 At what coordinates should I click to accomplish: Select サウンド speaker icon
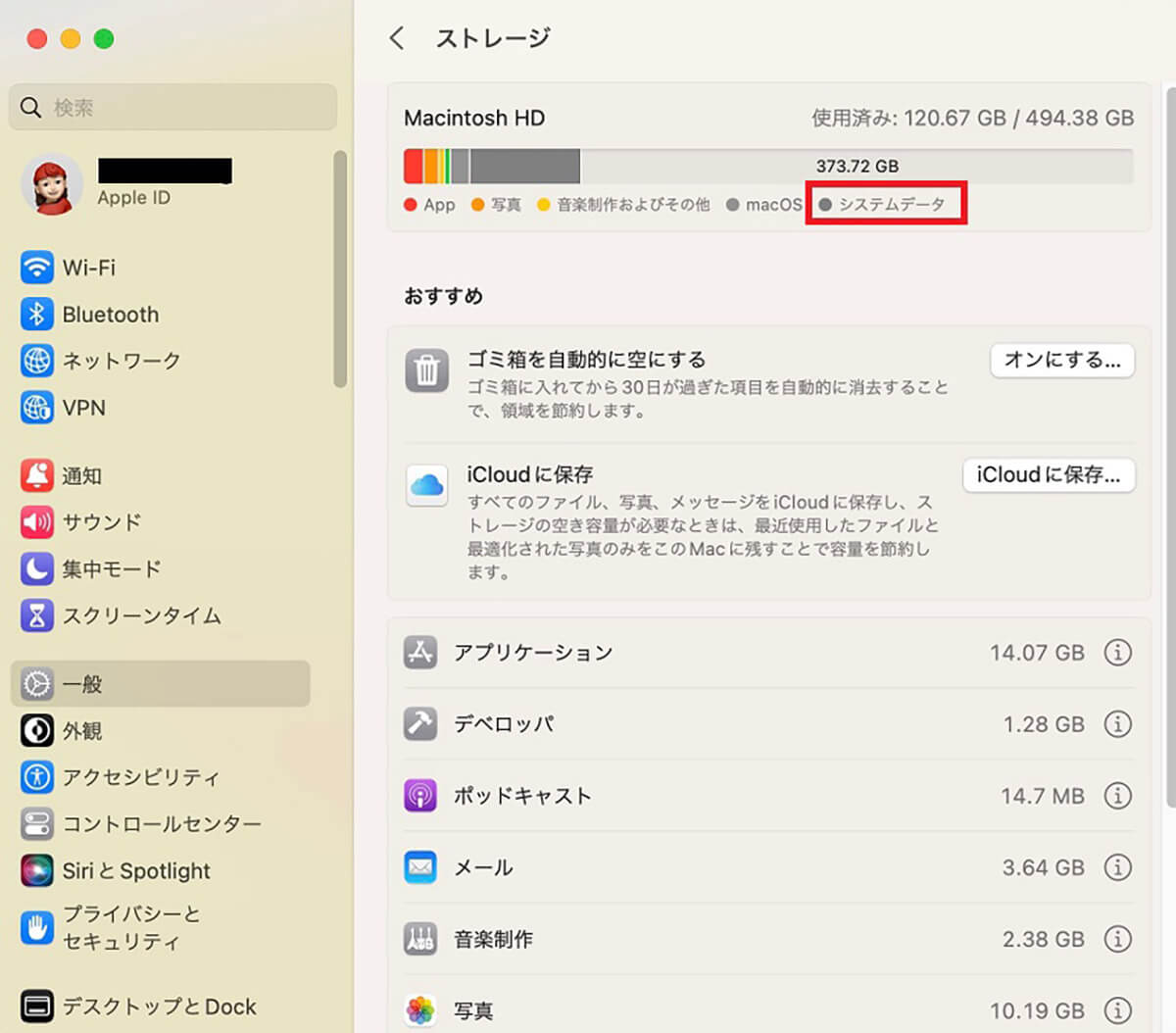click(x=37, y=521)
